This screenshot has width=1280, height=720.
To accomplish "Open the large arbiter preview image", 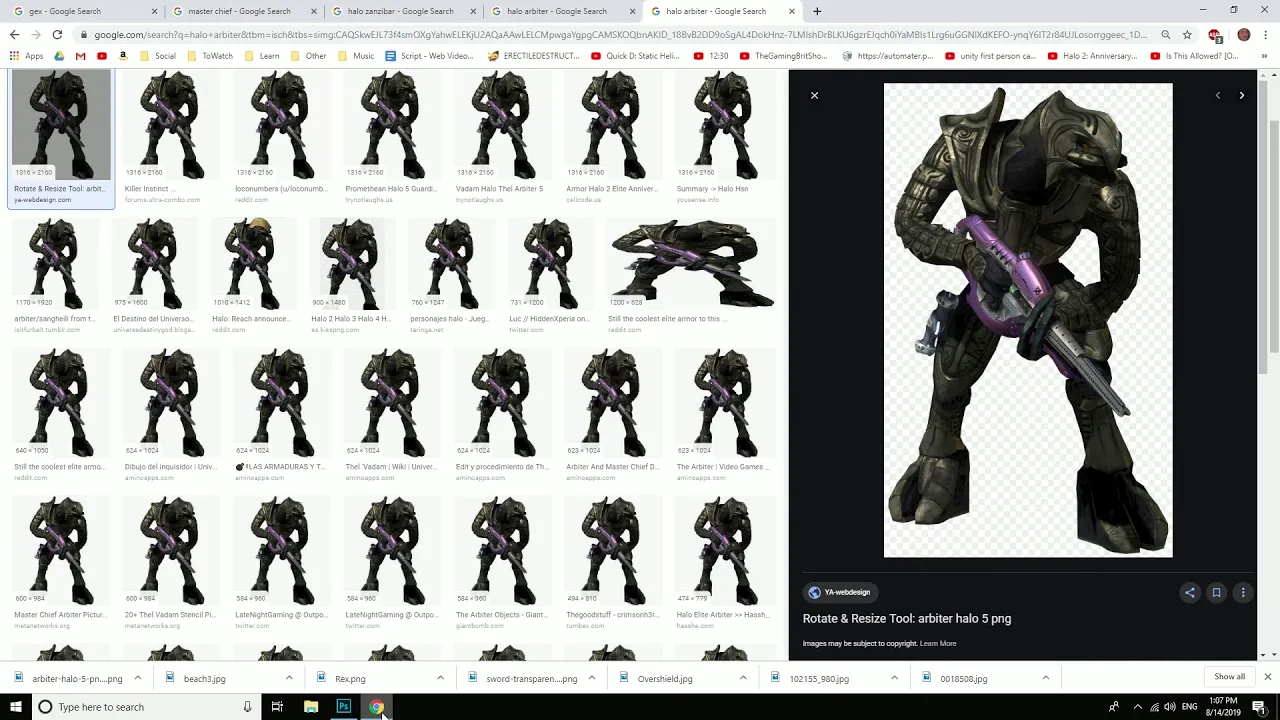I will [x=1028, y=320].
